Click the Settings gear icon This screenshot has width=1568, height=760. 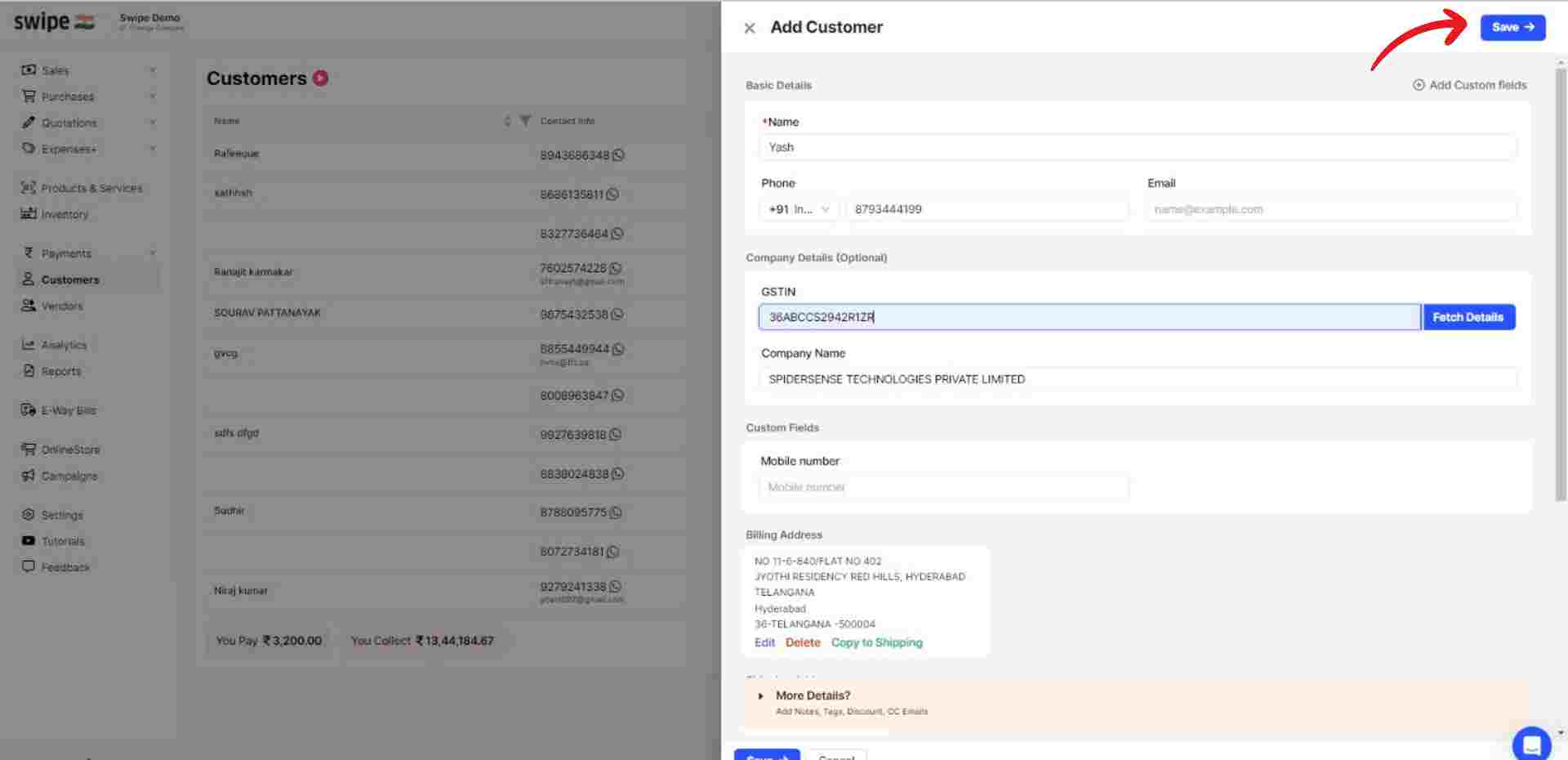(x=29, y=514)
